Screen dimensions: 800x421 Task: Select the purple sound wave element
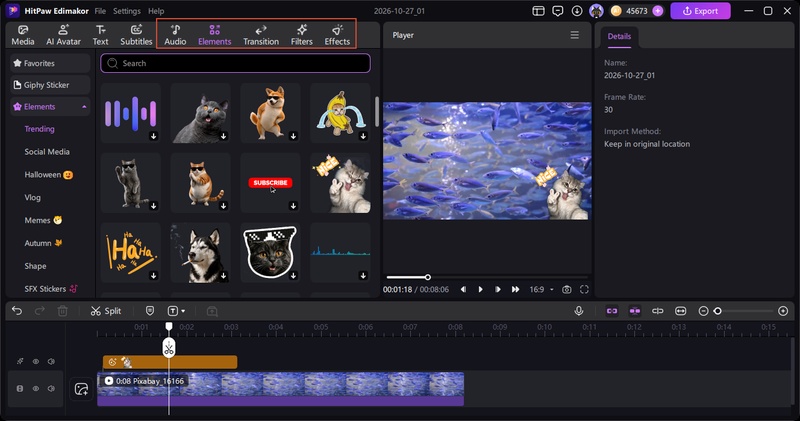pos(131,113)
